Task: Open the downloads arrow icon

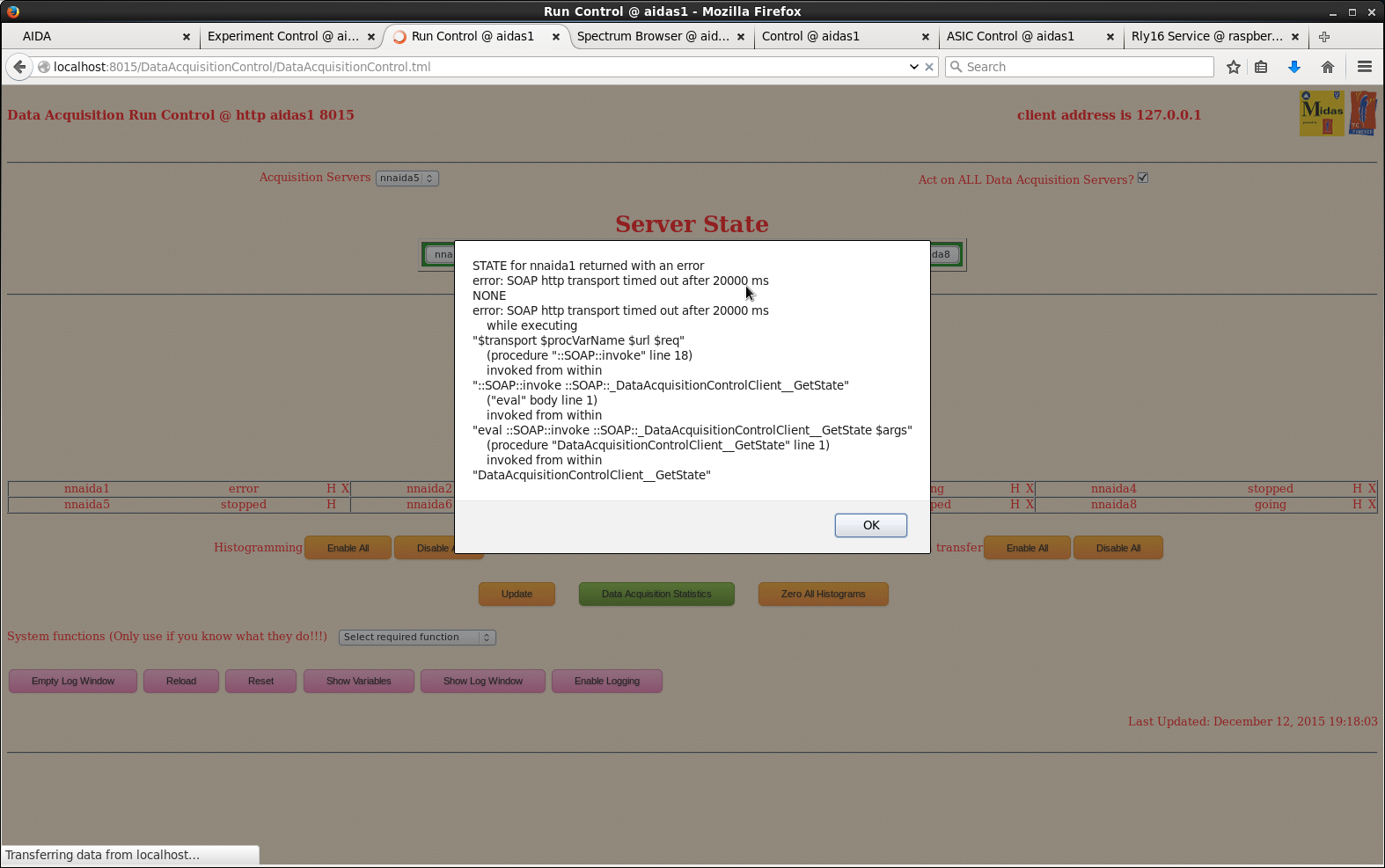Action: tap(1294, 67)
